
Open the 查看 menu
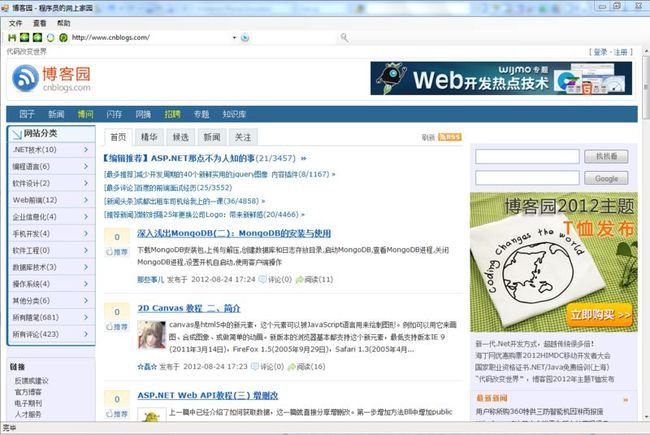pos(40,23)
